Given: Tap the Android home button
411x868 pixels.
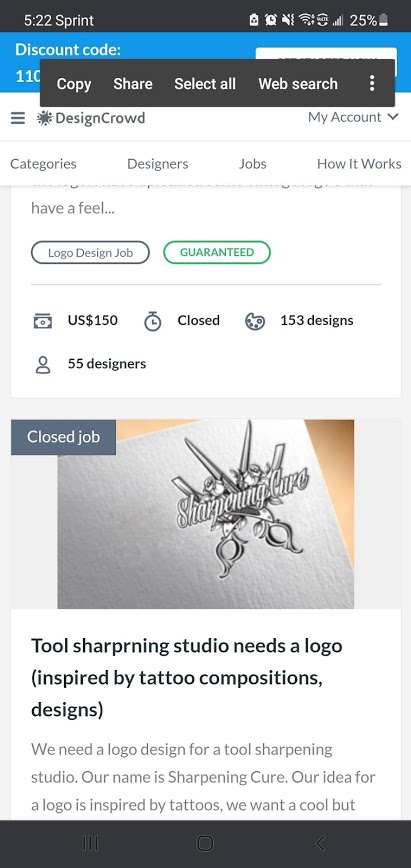Looking at the screenshot, I should pyautogui.click(x=206, y=843).
